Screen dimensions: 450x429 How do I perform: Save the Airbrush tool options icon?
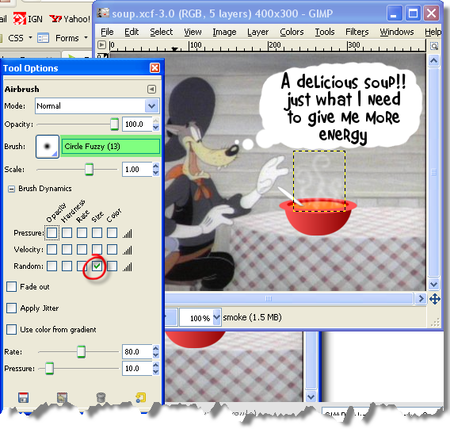tap(23, 397)
